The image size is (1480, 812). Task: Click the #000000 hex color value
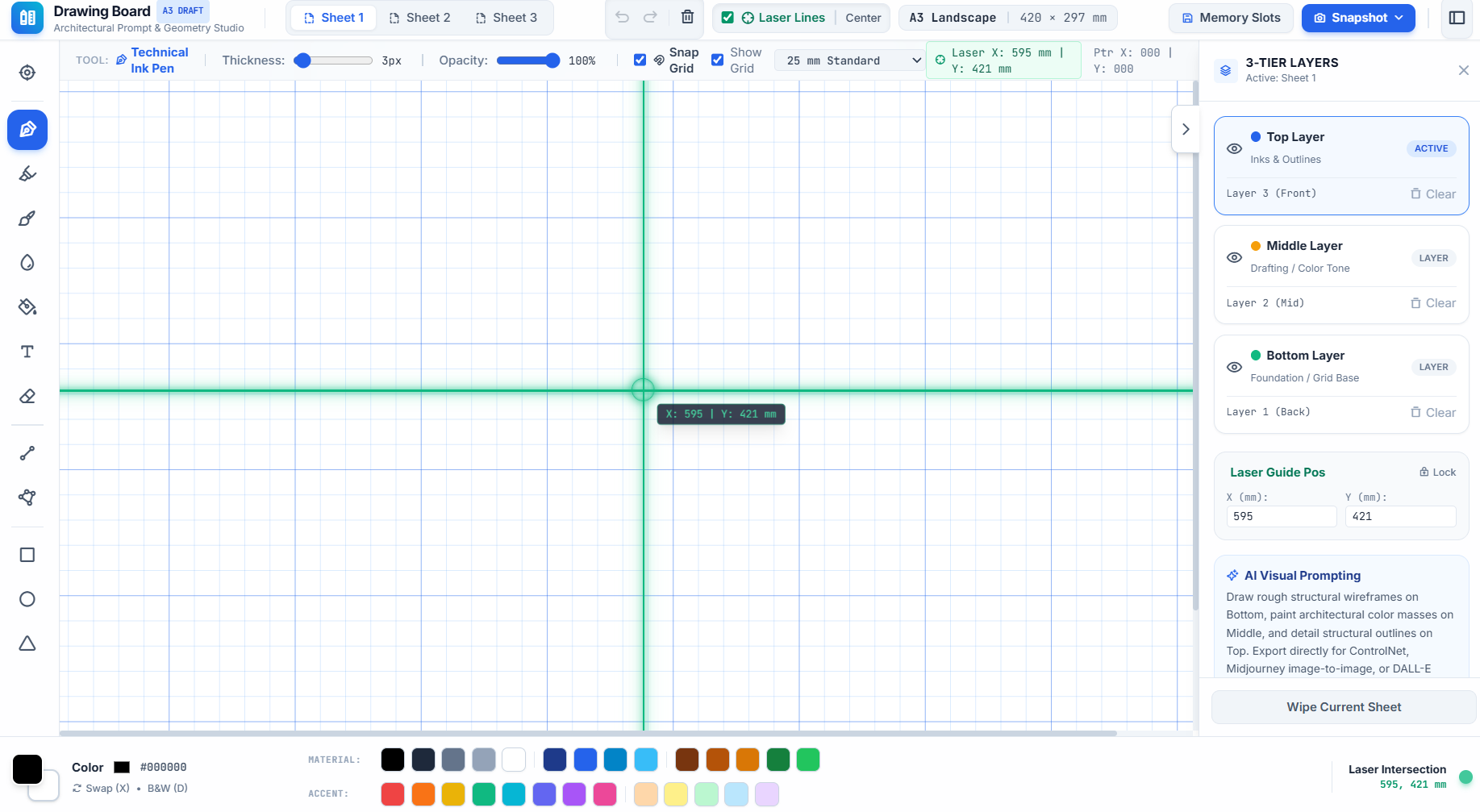(163, 768)
